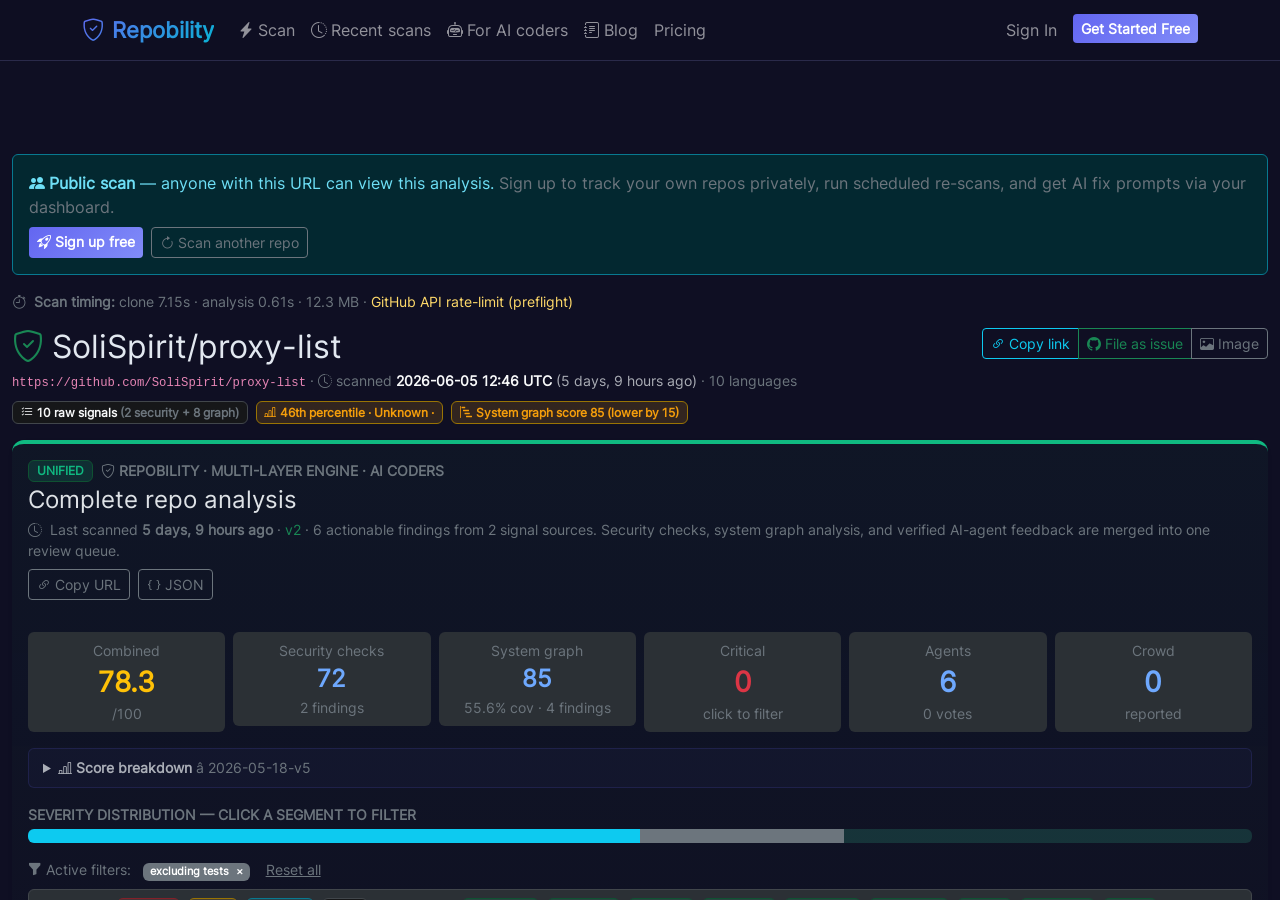Click the clock icon before Last scanned
The image size is (1280, 900).
pos(35,530)
